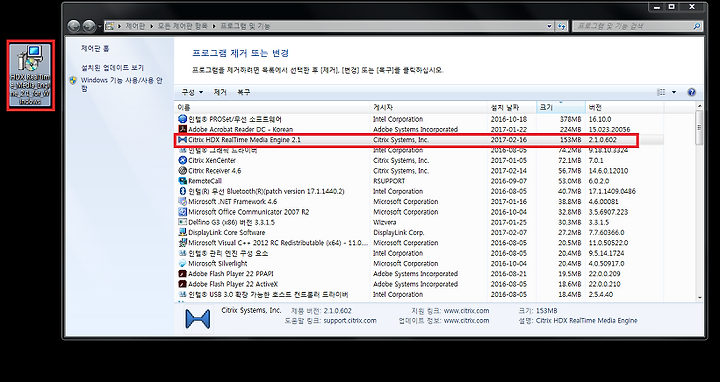Click 모든 제어판 항목 breadcrumb segment

183,26
